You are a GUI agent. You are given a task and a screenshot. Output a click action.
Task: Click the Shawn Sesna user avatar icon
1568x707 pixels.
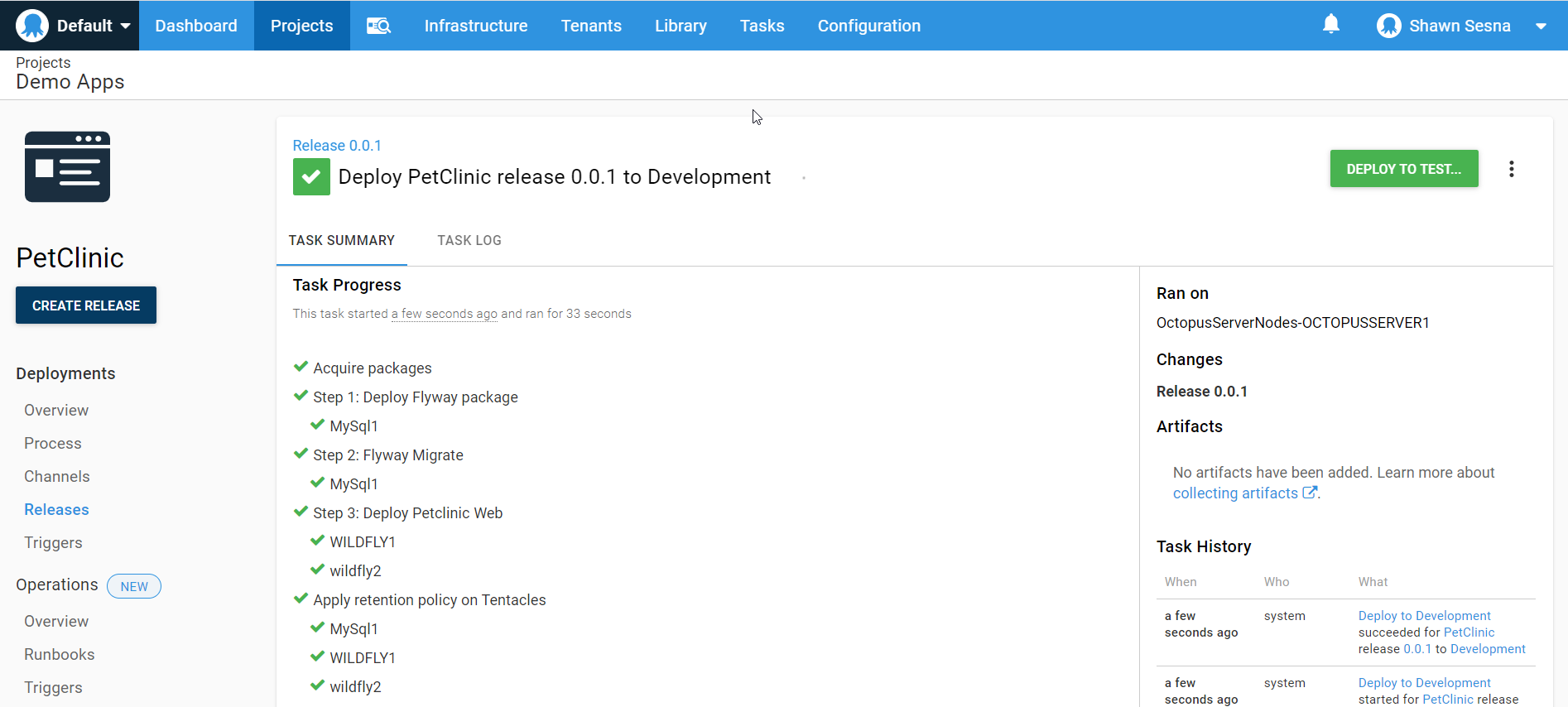click(1388, 26)
